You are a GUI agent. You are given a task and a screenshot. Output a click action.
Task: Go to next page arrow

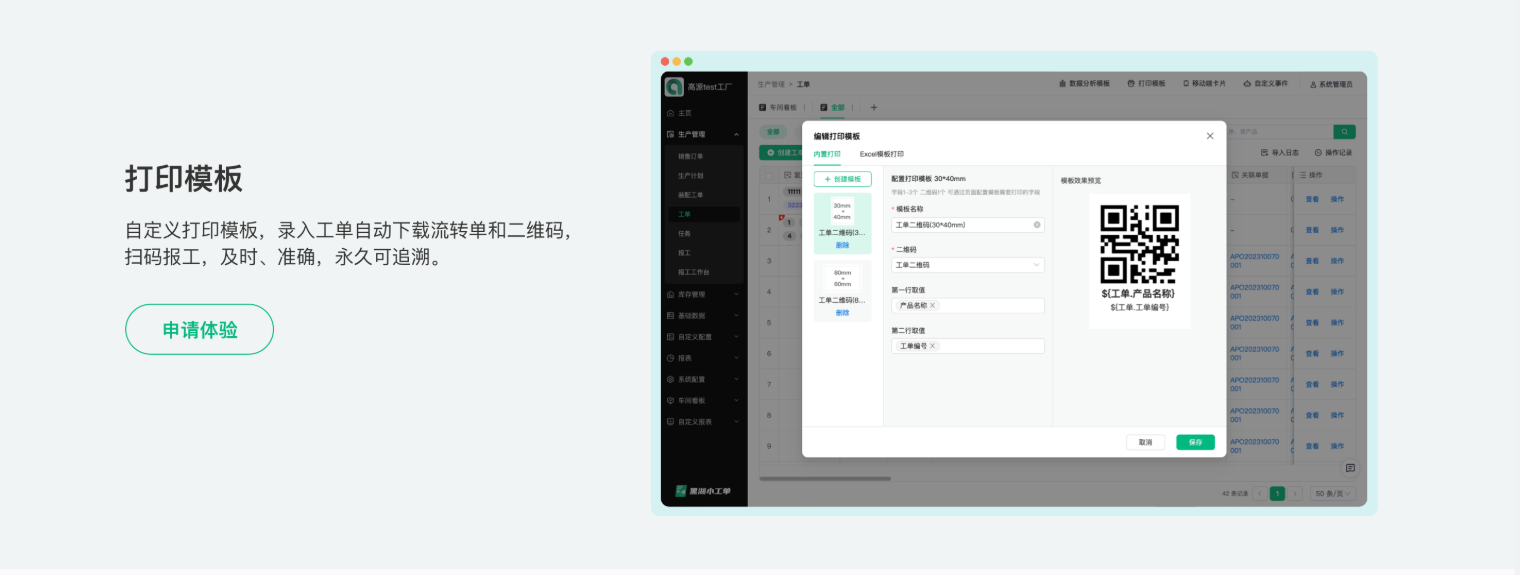click(x=1296, y=493)
